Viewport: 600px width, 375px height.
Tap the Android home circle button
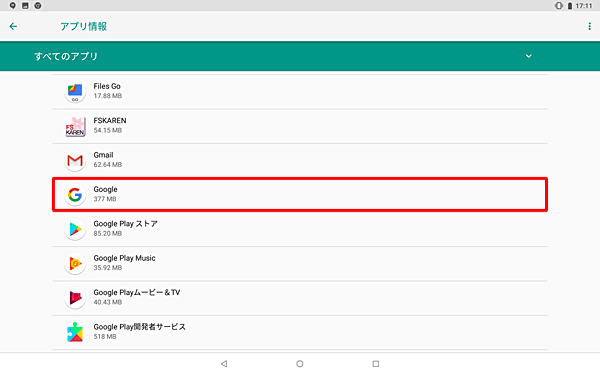coord(300,364)
